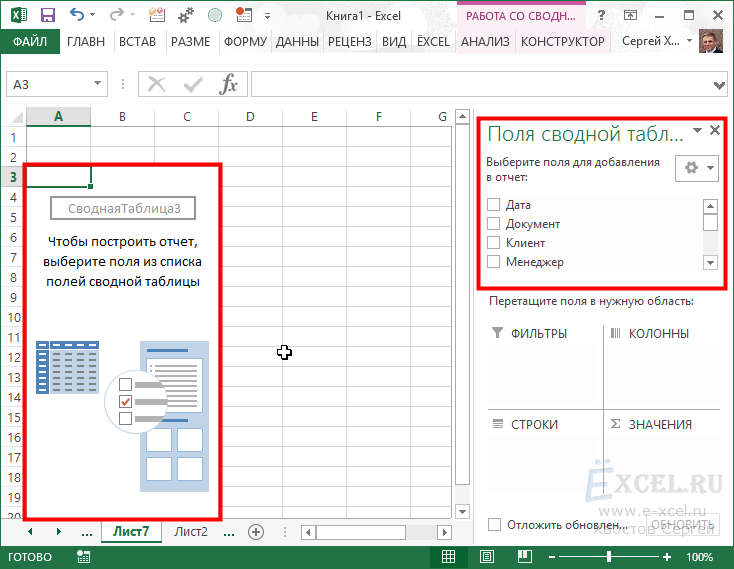
Task: Click zoom out minus icon
Action: coord(552,557)
